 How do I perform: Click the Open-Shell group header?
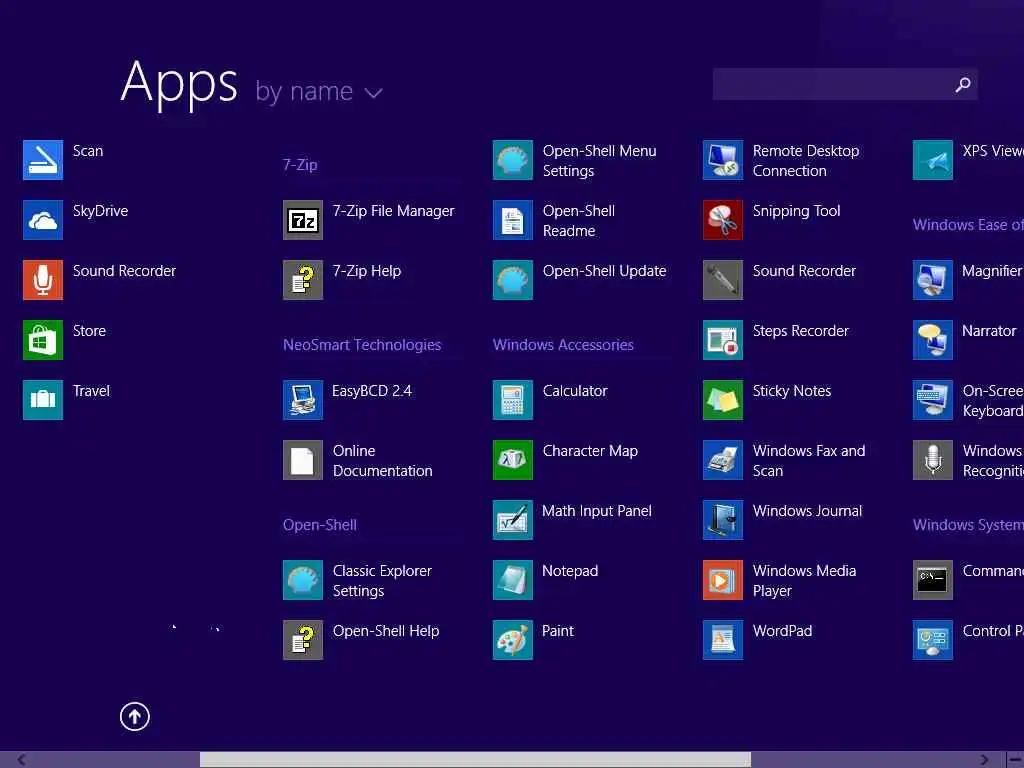click(x=319, y=525)
